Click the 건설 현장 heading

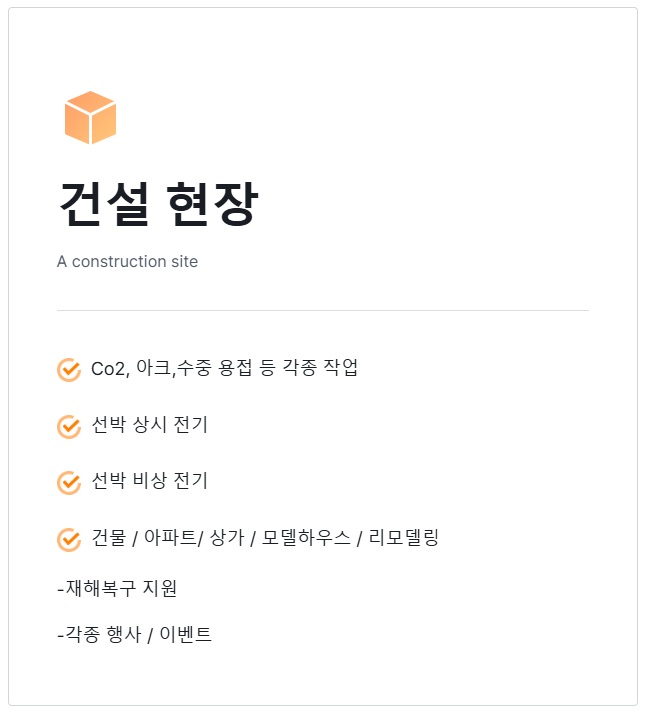point(158,205)
